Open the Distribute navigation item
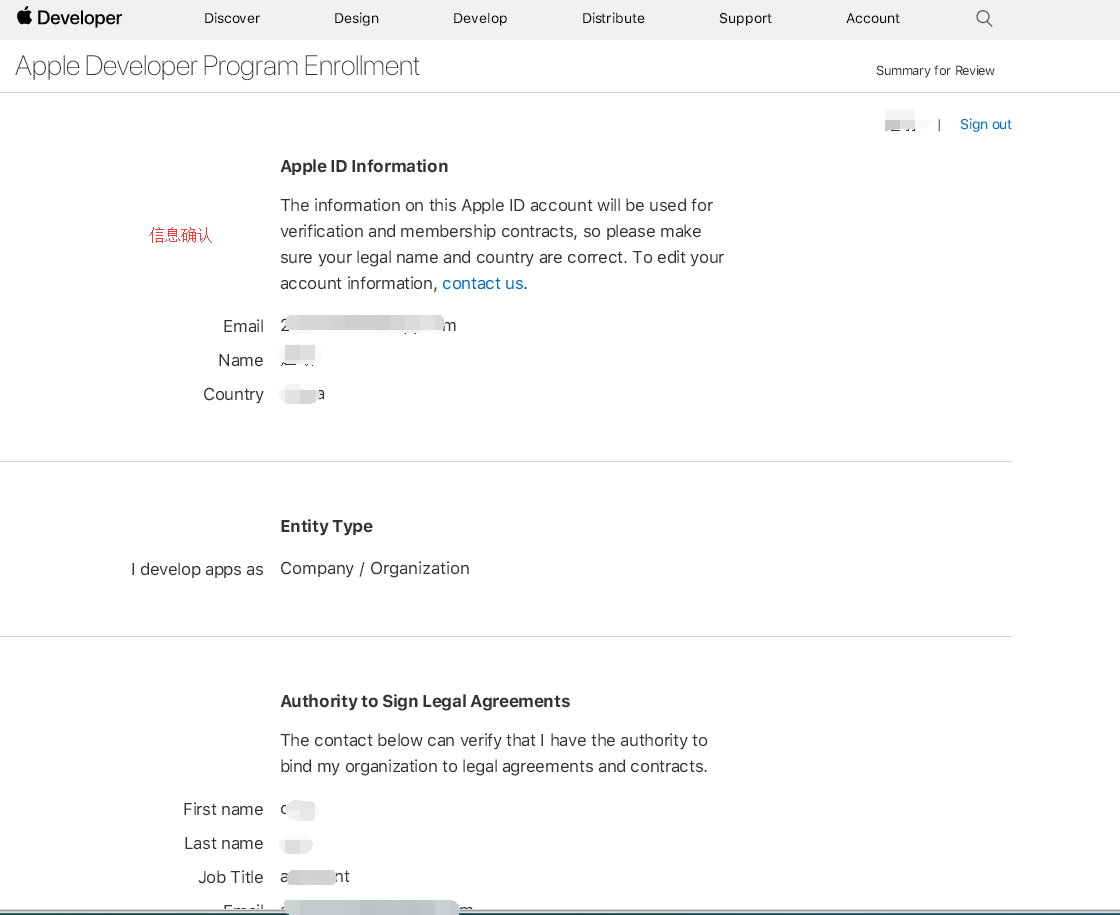The height and width of the screenshot is (915, 1120). 613,18
